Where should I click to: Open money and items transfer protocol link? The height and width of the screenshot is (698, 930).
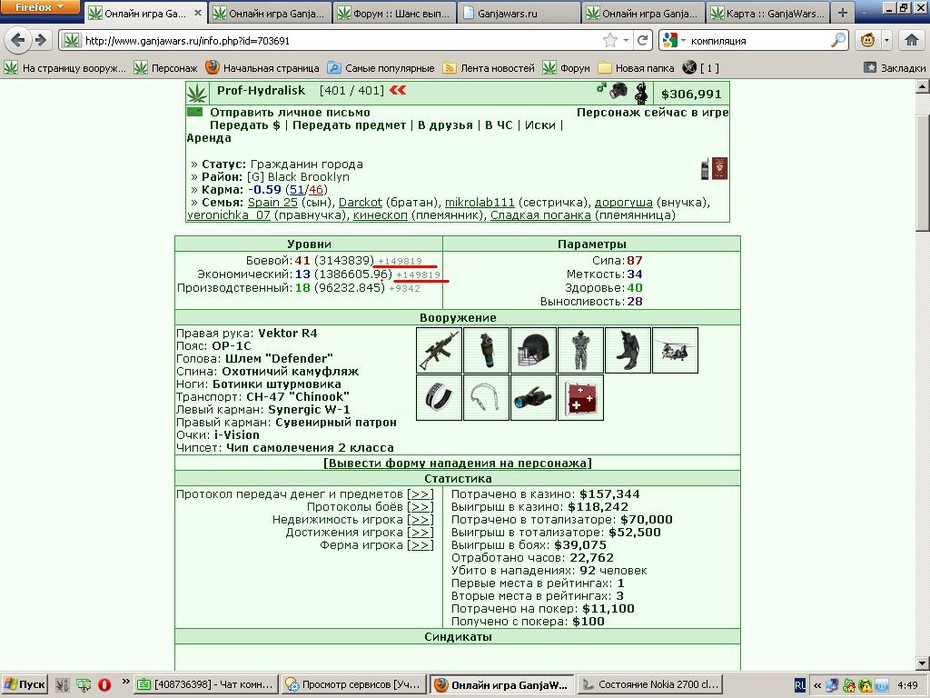[420, 494]
